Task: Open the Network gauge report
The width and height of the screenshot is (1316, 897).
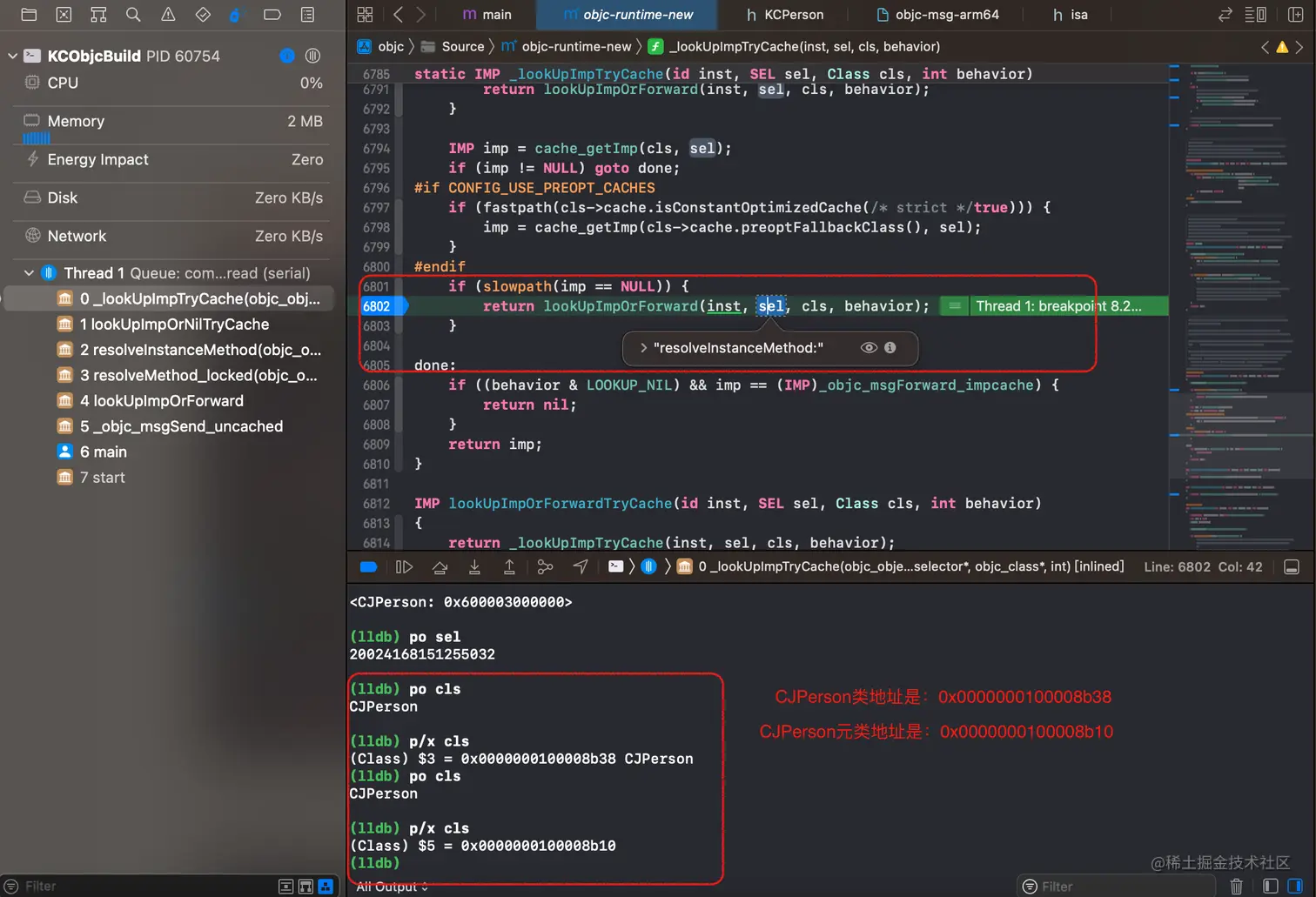Action: pos(172,236)
